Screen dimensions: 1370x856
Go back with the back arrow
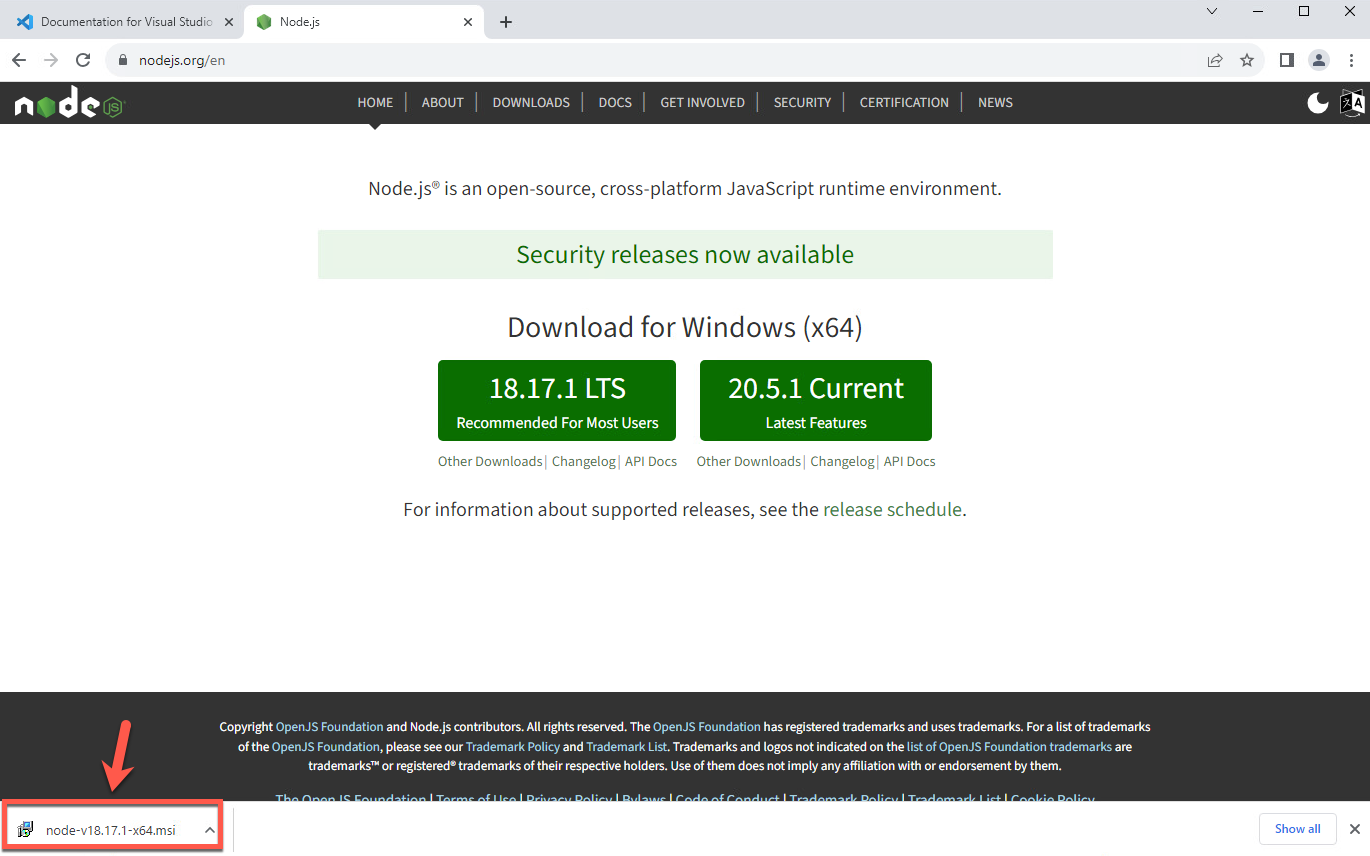[x=19, y=60]
